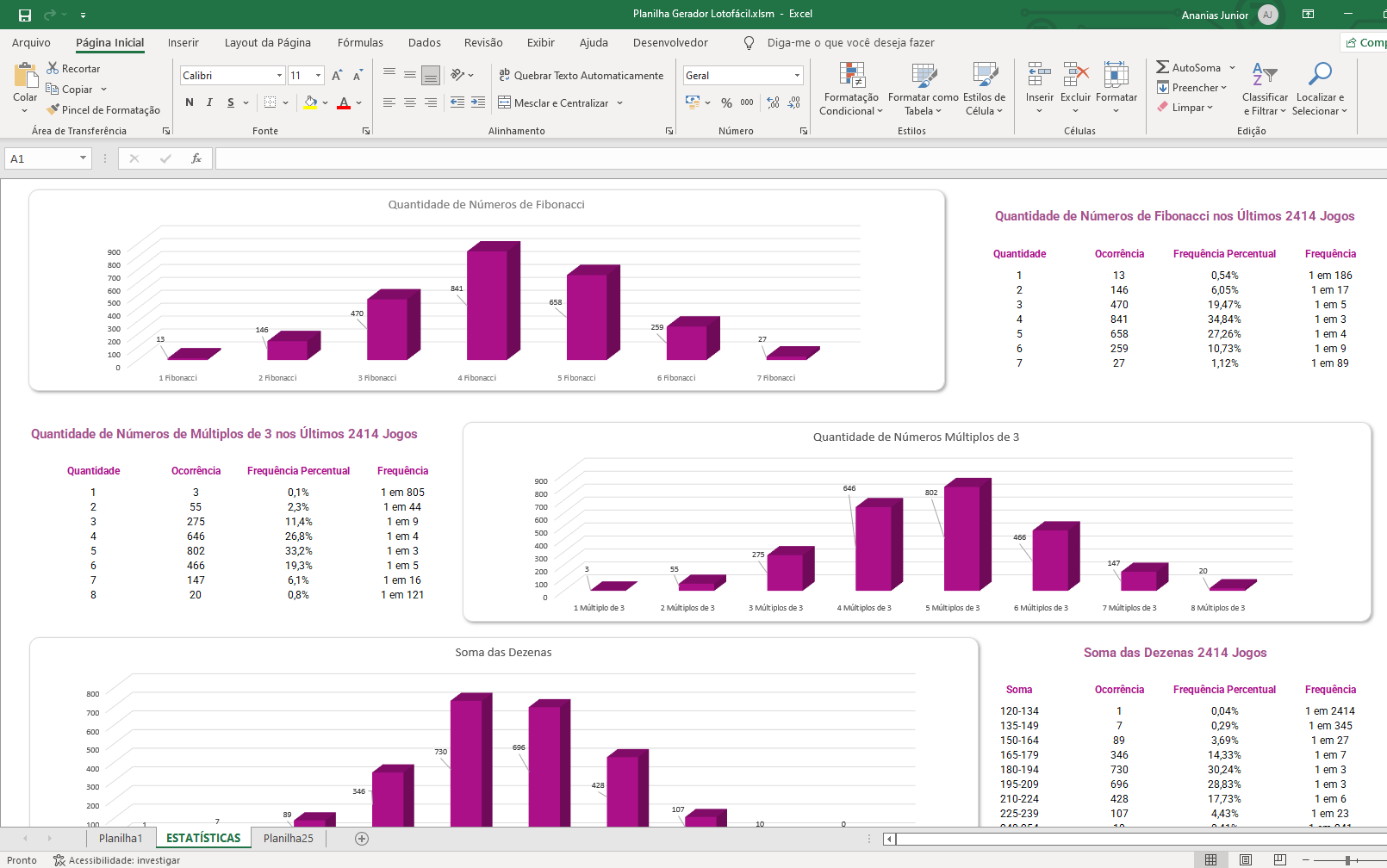Decrease indent in cell
1387x868 pixels.
click(457, 102)
